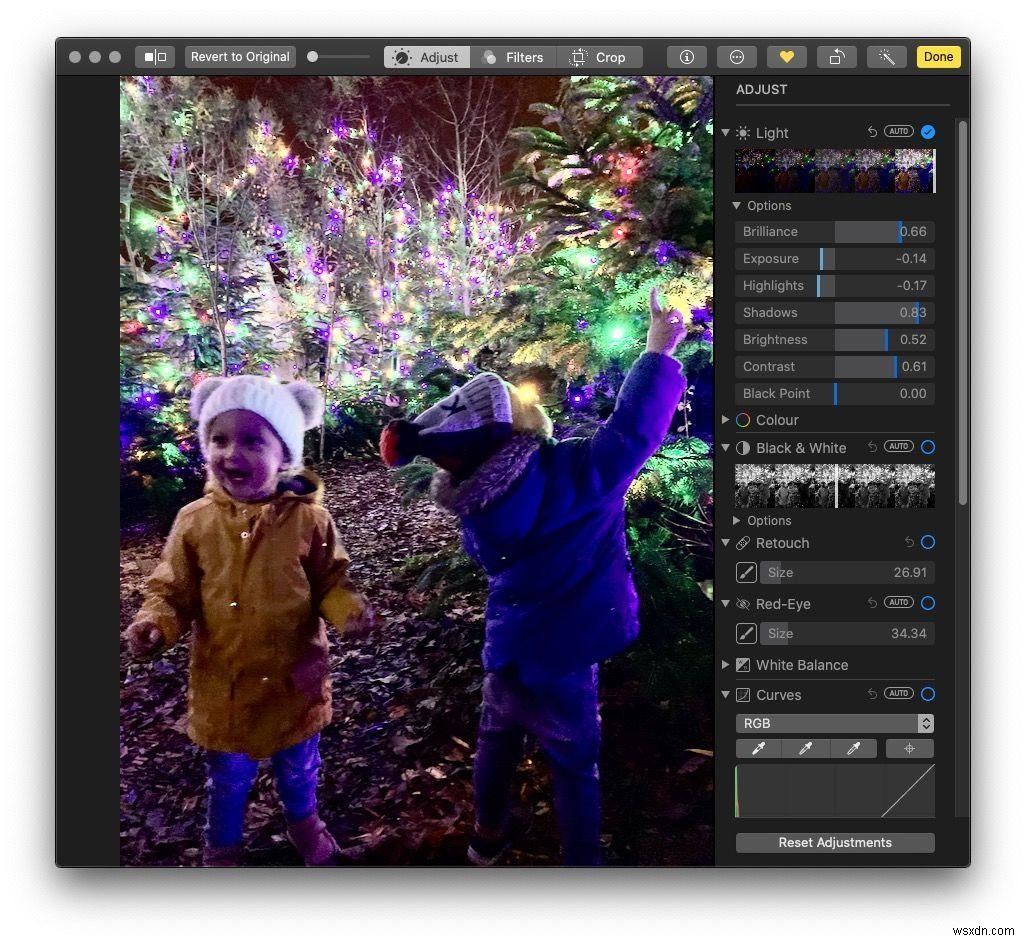Pick the shadows eyedropper in Curves
Viewport: 1026px width, 941px height.
tap(758, 748)
